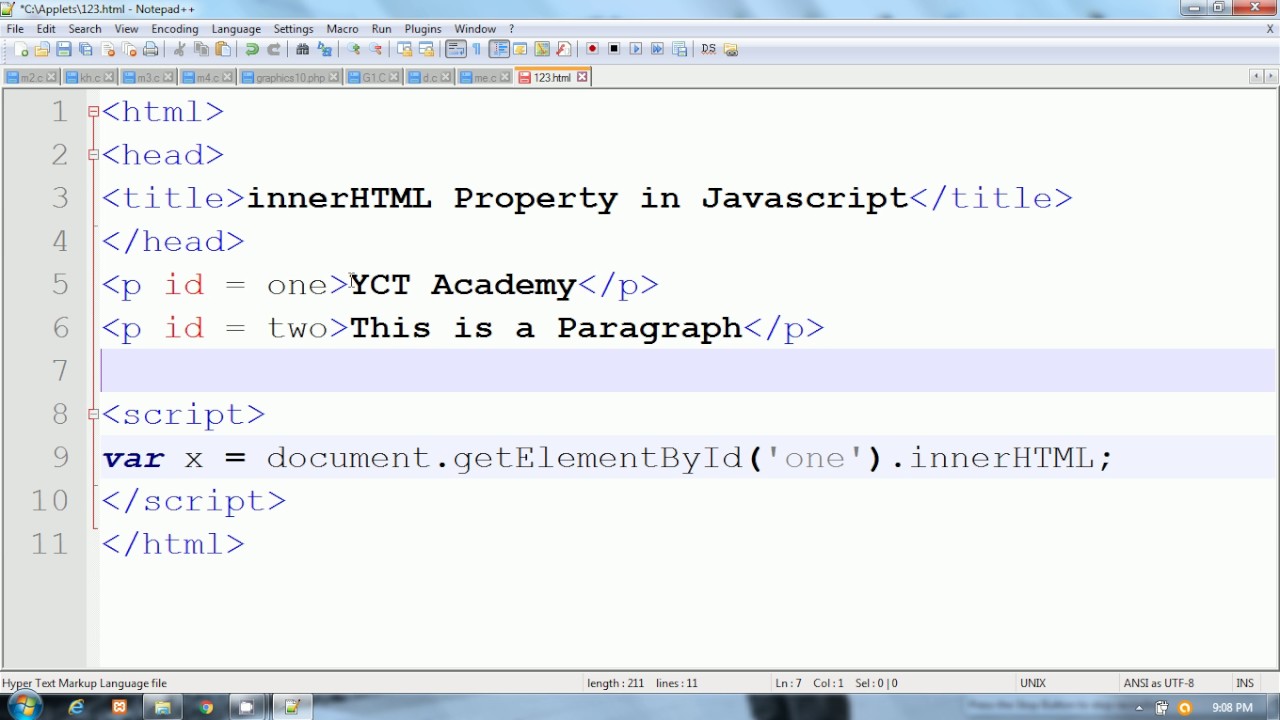Click the Zoom In toolbar icon

tap(354, 49)
